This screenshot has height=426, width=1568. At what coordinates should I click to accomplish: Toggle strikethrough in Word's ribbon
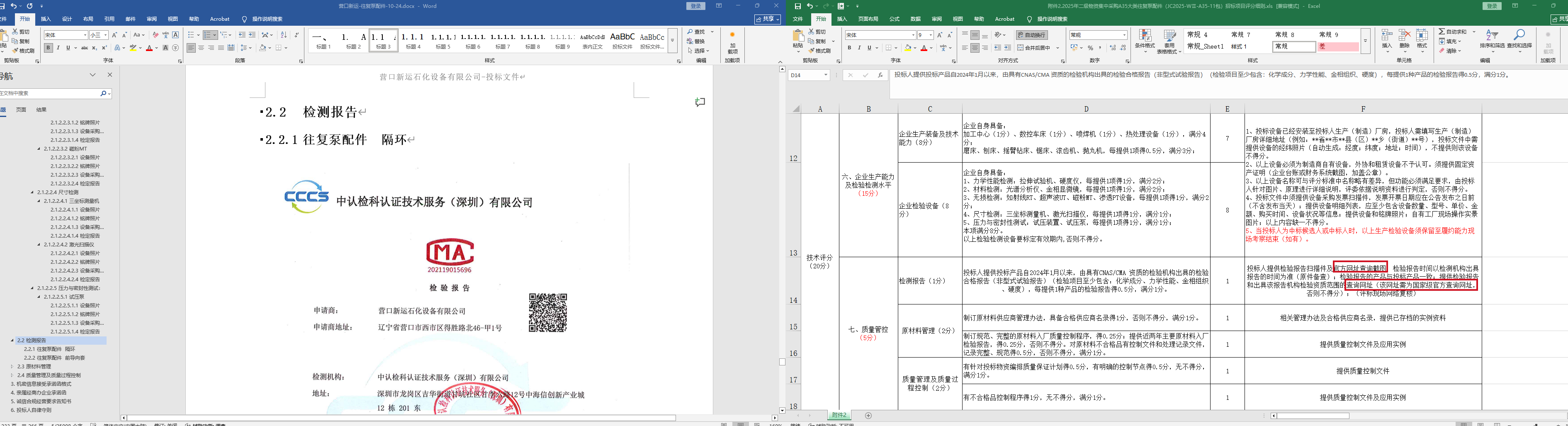[85, 47]
